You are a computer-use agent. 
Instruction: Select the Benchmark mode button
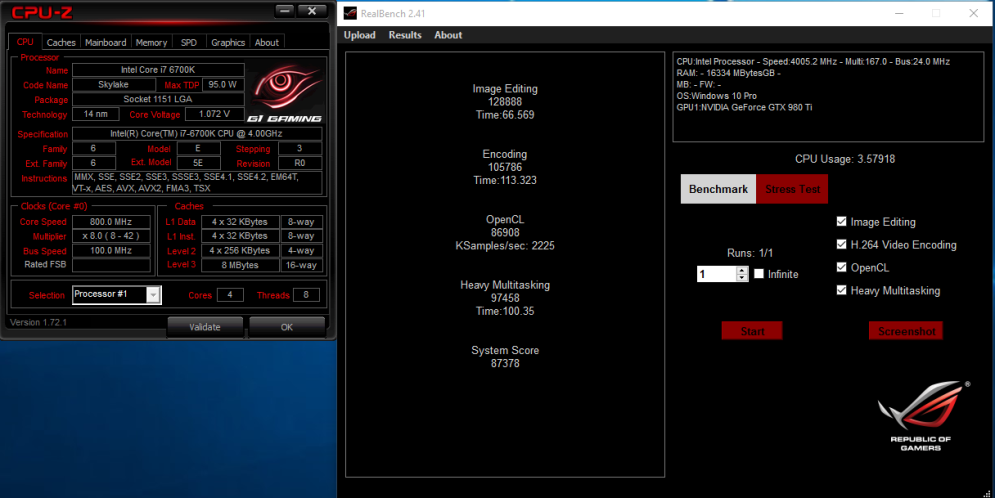point(718,189)
